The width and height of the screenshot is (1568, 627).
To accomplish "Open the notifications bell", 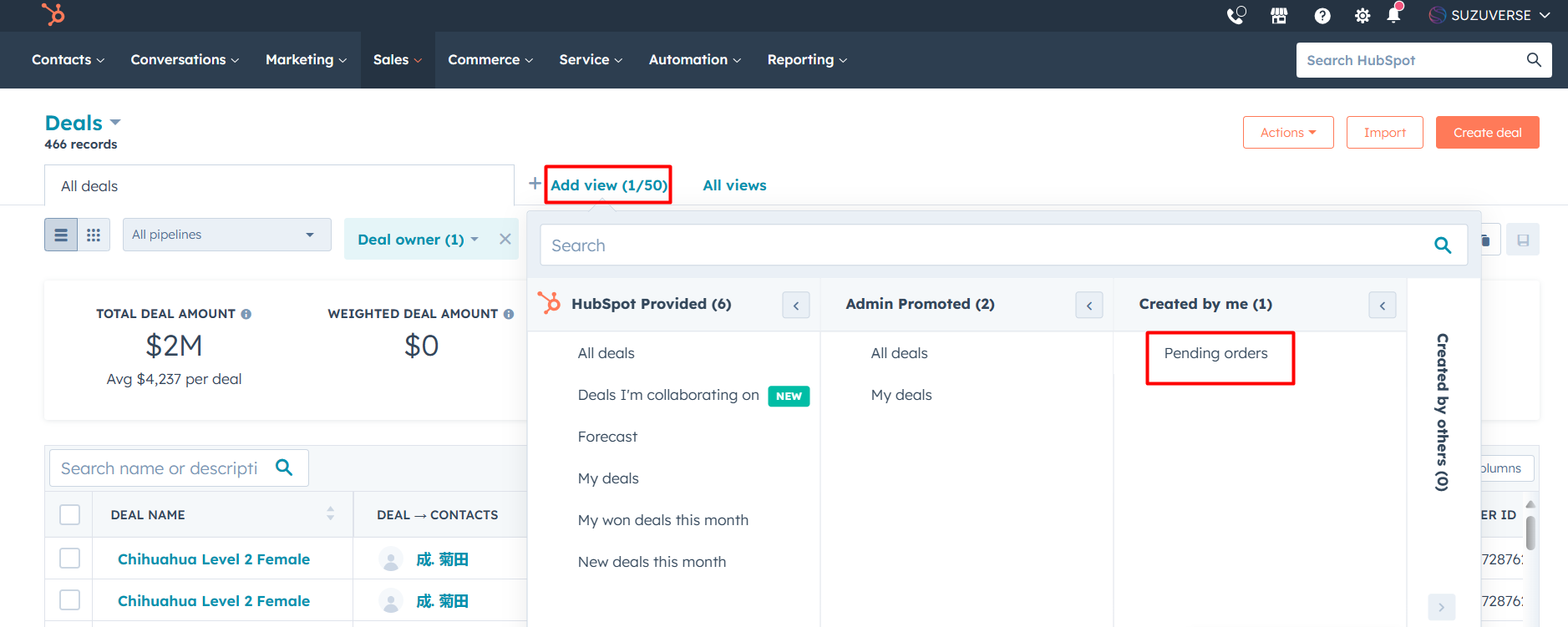I will 1393,15.
